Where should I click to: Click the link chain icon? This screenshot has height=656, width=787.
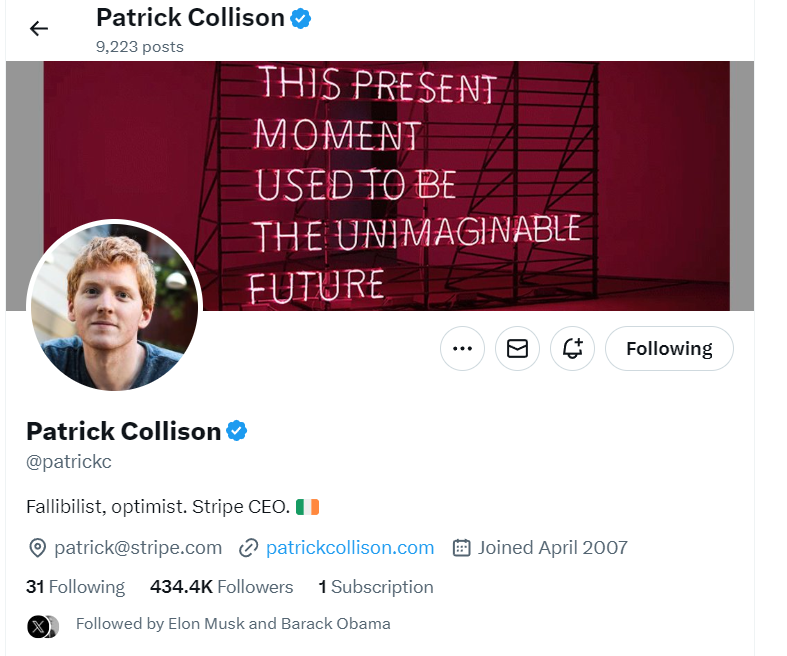click(249, 547)
